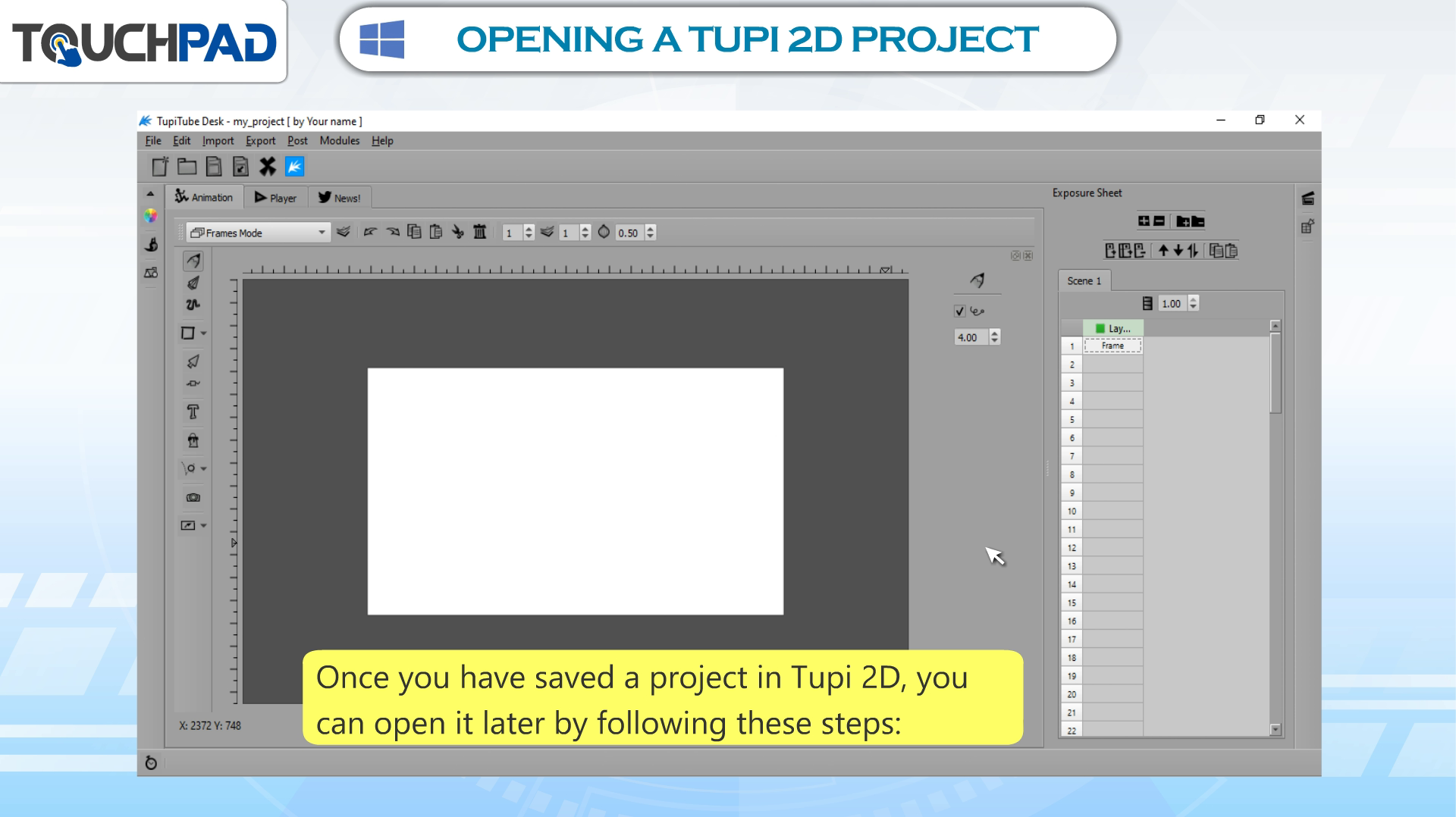This screenshot has width=1456, height=817.
Task: Click the camera papagayo/lip-sync icon
Action: pyautogui.click(x=193, y=498)
